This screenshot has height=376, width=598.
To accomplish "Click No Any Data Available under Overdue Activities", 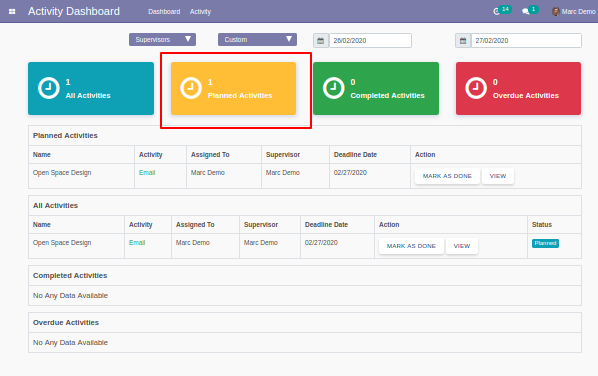I will click(70, 342).
